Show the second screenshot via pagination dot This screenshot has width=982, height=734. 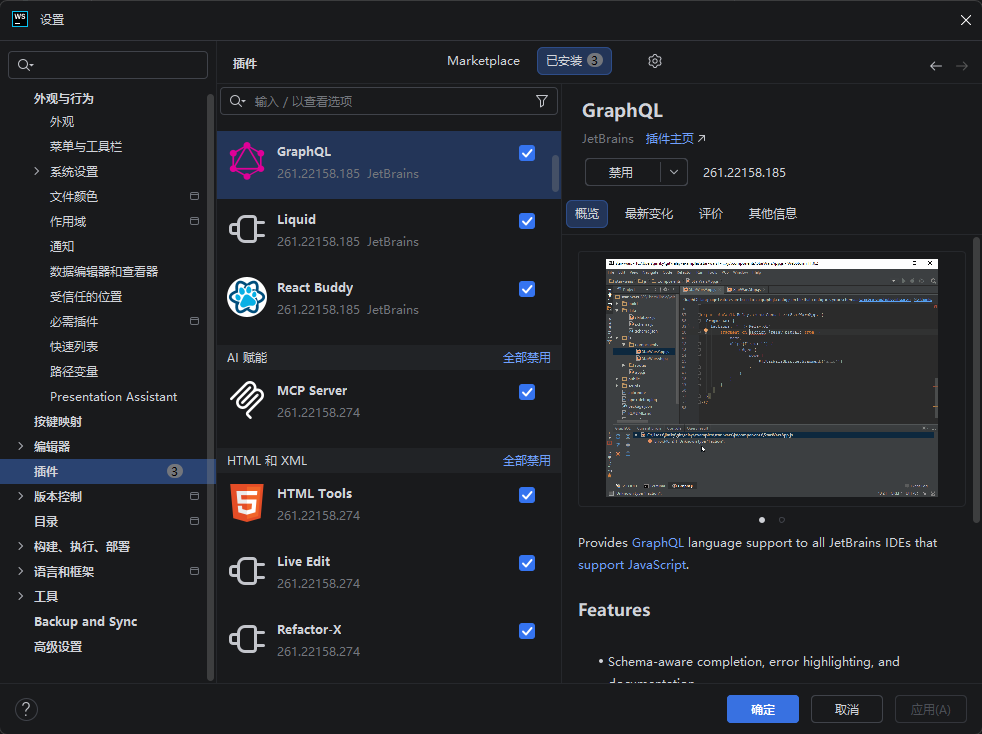(782, 520)
